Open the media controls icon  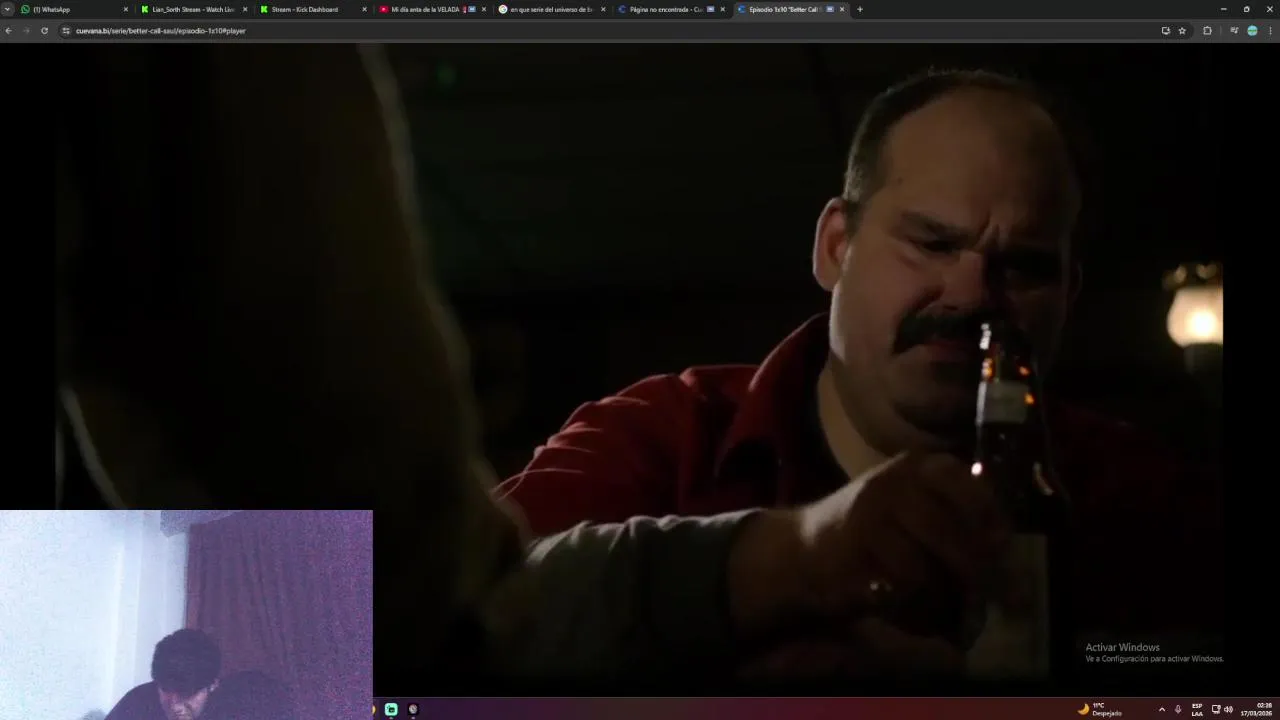pos(1234,31)
